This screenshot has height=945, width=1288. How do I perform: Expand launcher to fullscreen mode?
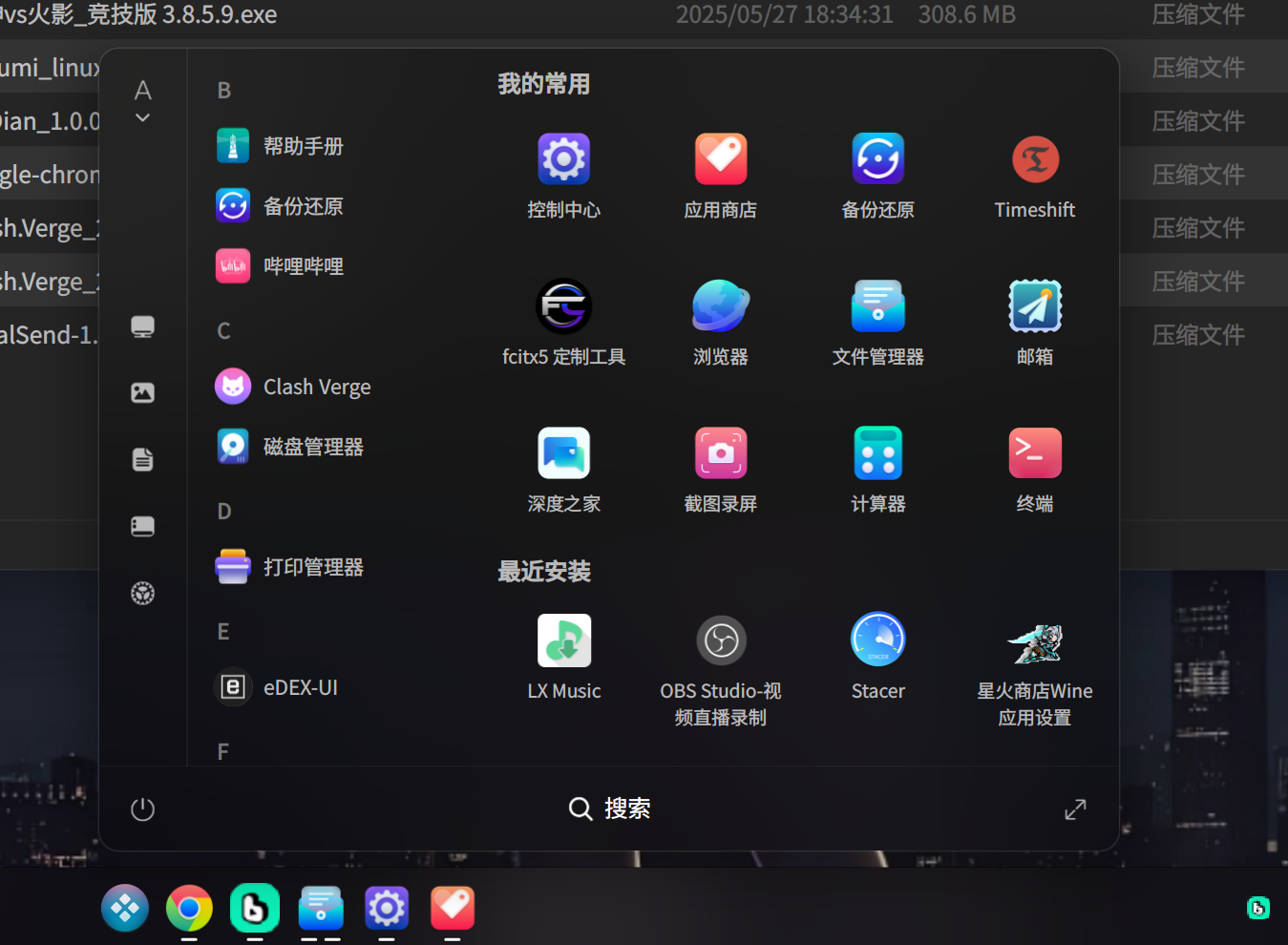click(x=1075, y=809)
